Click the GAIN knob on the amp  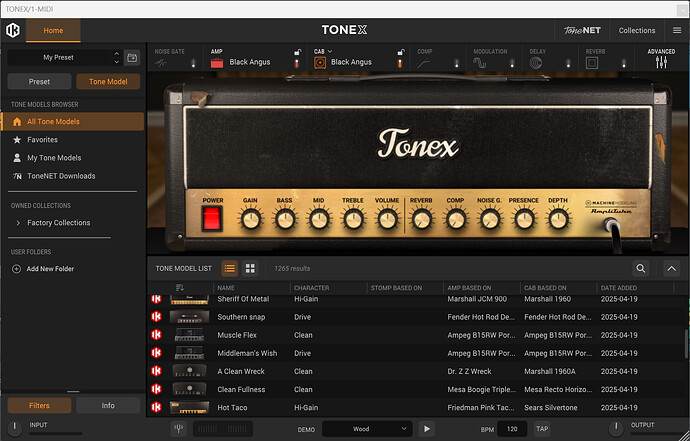tap(250, 219)
